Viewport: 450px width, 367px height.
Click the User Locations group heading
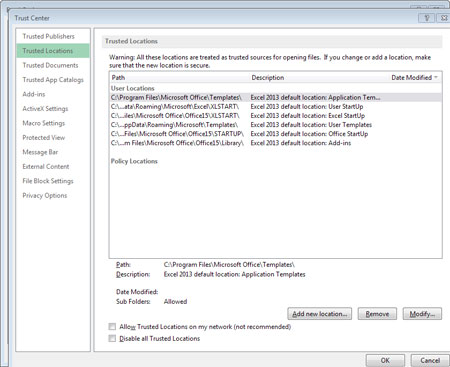132,88
